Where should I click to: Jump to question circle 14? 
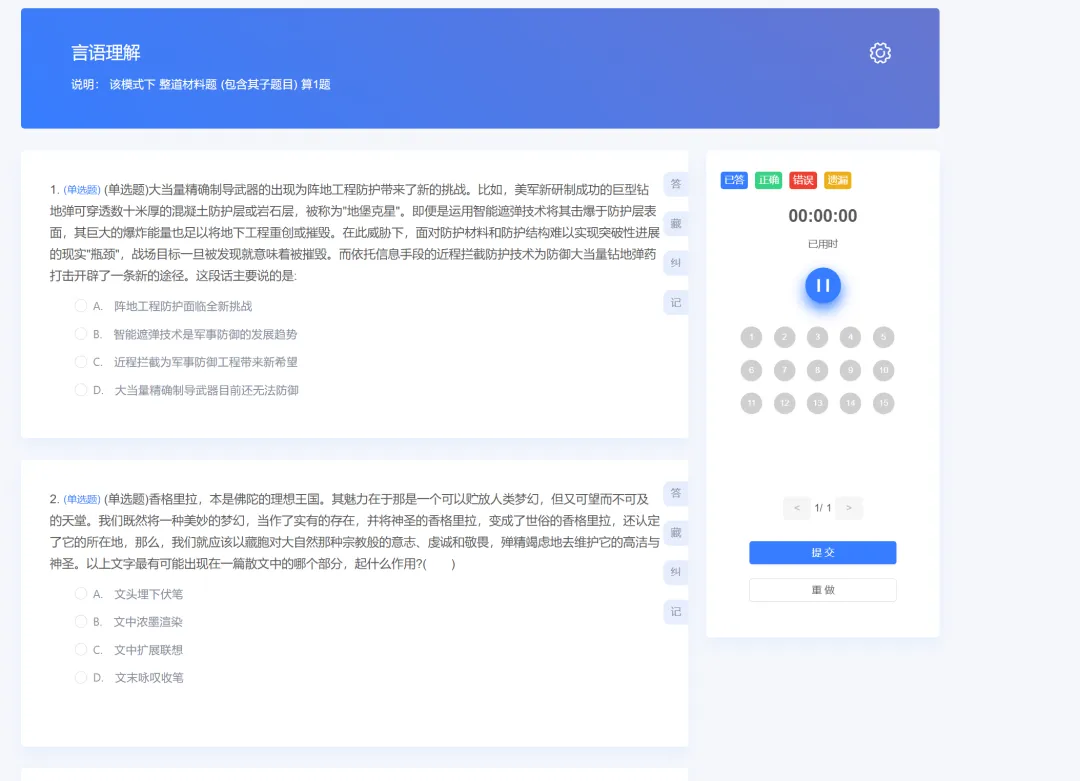(x=851, y=403)
